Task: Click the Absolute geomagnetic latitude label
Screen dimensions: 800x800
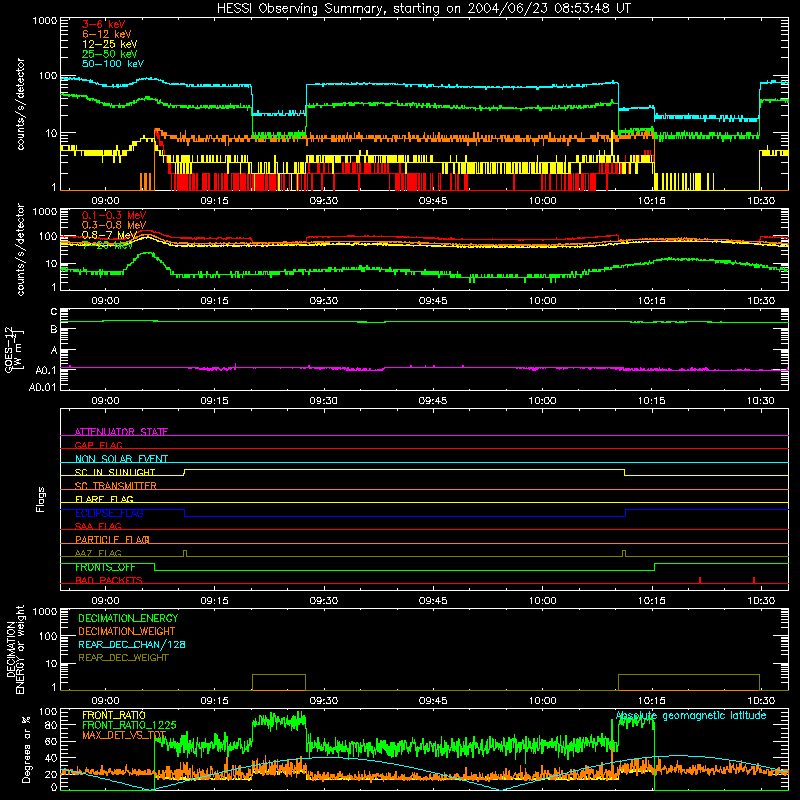Action: pos(691,716)
